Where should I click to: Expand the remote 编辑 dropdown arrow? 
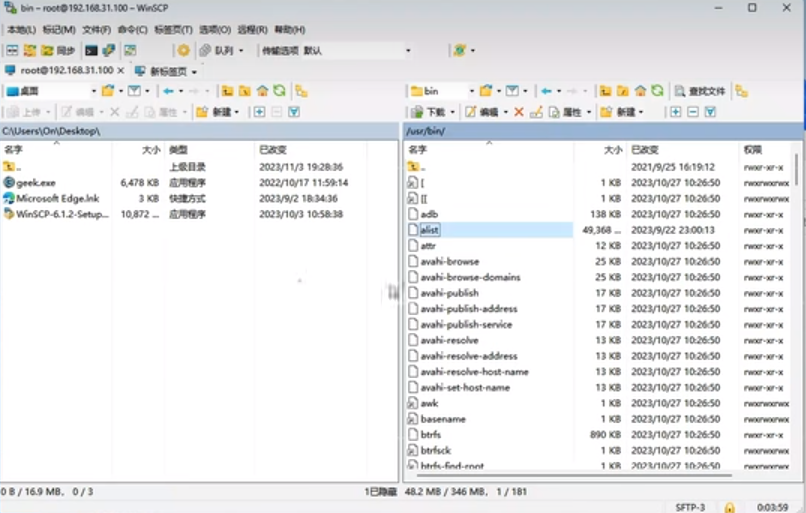click(505, 112)
